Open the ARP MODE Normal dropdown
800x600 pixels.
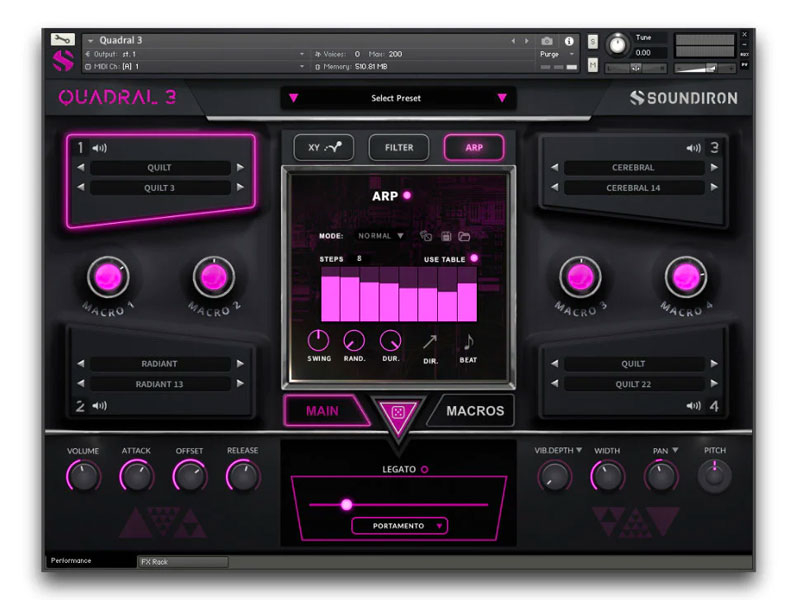381,236
